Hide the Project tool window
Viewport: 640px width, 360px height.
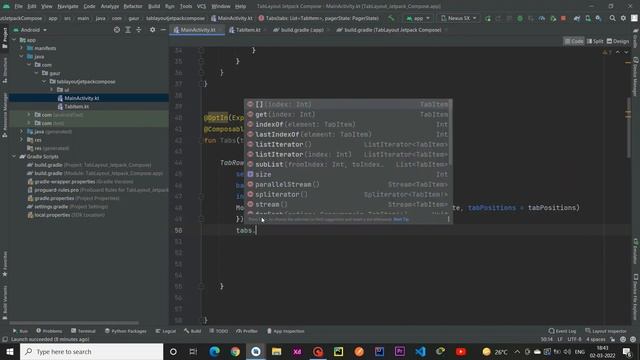(163, 30)
